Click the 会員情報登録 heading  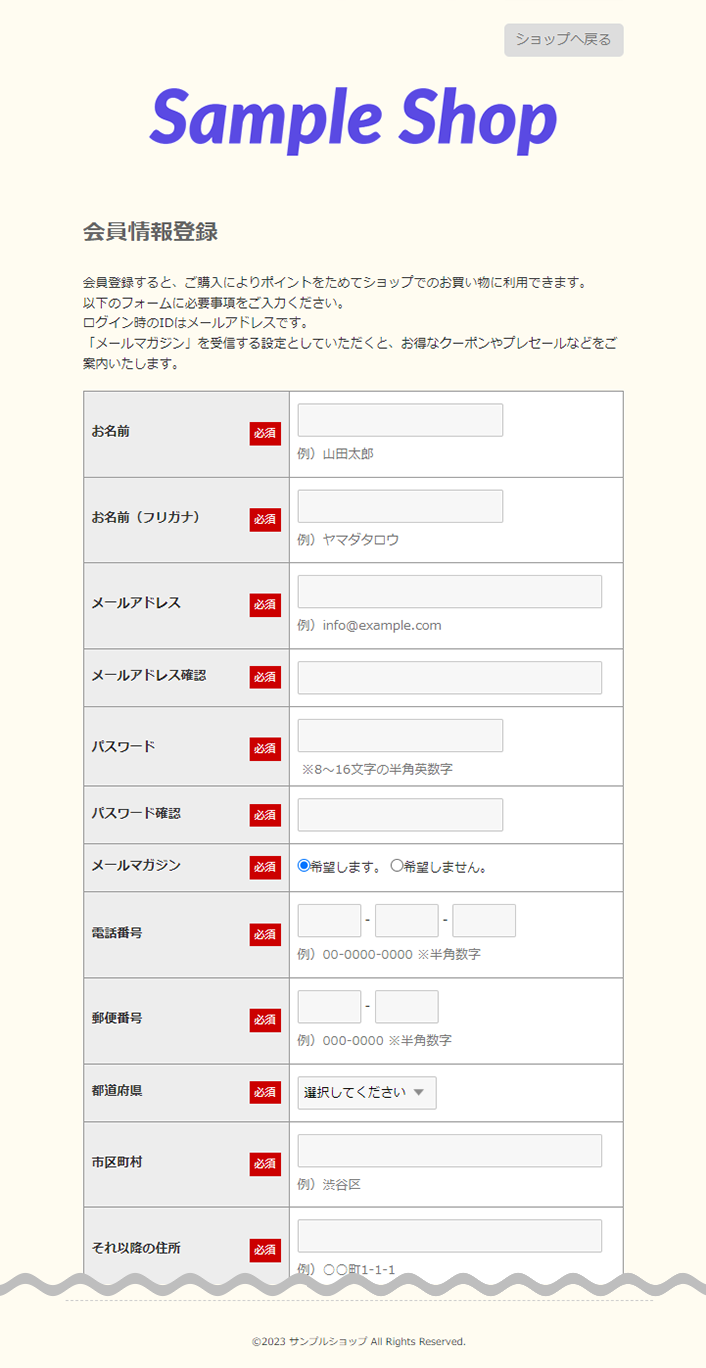tap(150, 232)
